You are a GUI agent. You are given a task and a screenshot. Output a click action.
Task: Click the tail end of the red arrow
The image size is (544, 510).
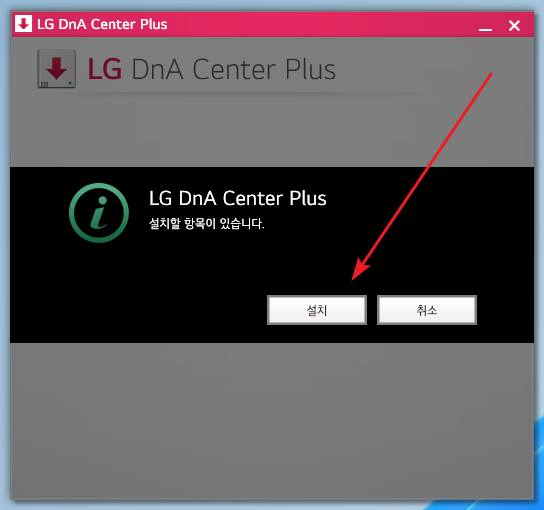(489, 76)
